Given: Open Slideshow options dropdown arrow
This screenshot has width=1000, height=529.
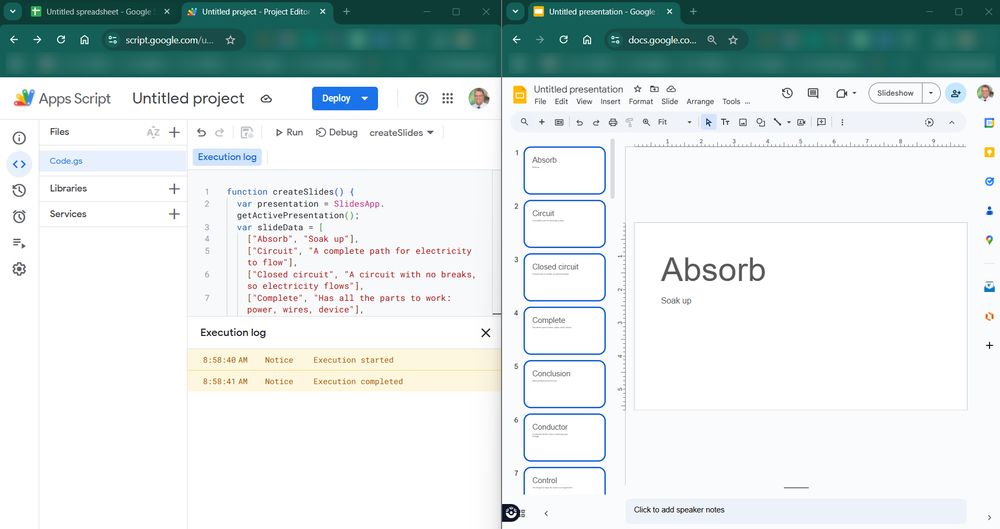Looking at the screenshot, I should tap(931, 93).
